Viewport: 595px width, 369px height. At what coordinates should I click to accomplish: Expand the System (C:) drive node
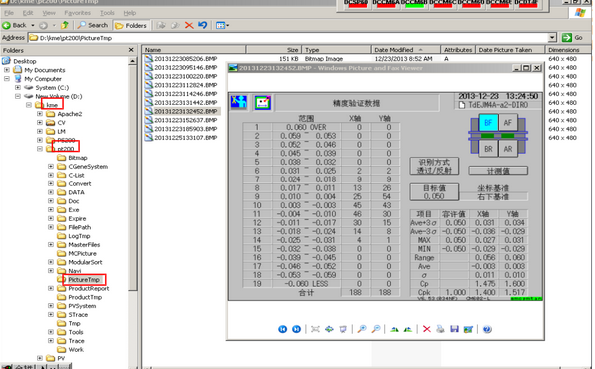click(x=18, y=87)
